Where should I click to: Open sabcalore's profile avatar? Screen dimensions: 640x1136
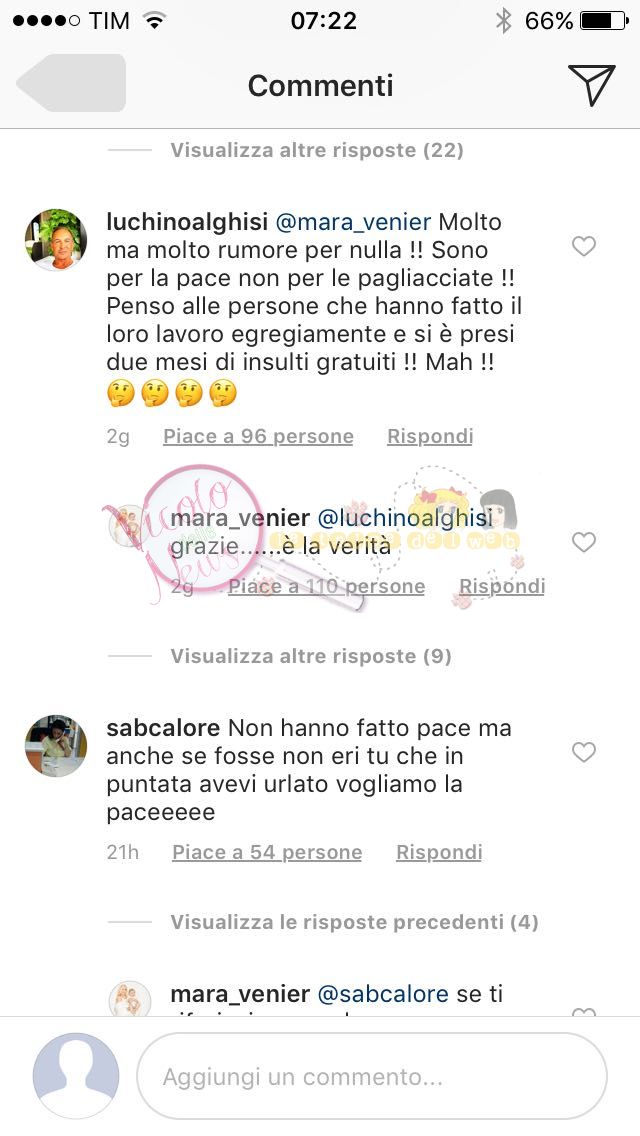pos(56,746)
